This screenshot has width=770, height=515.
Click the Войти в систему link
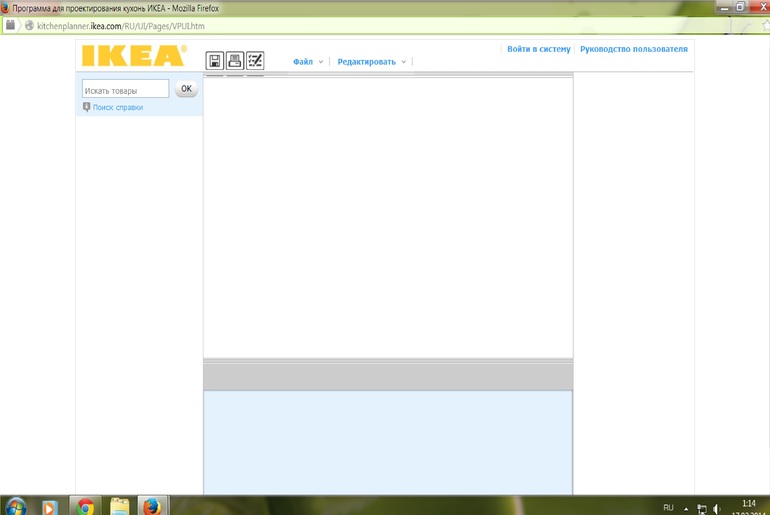[x=538, y=49]
